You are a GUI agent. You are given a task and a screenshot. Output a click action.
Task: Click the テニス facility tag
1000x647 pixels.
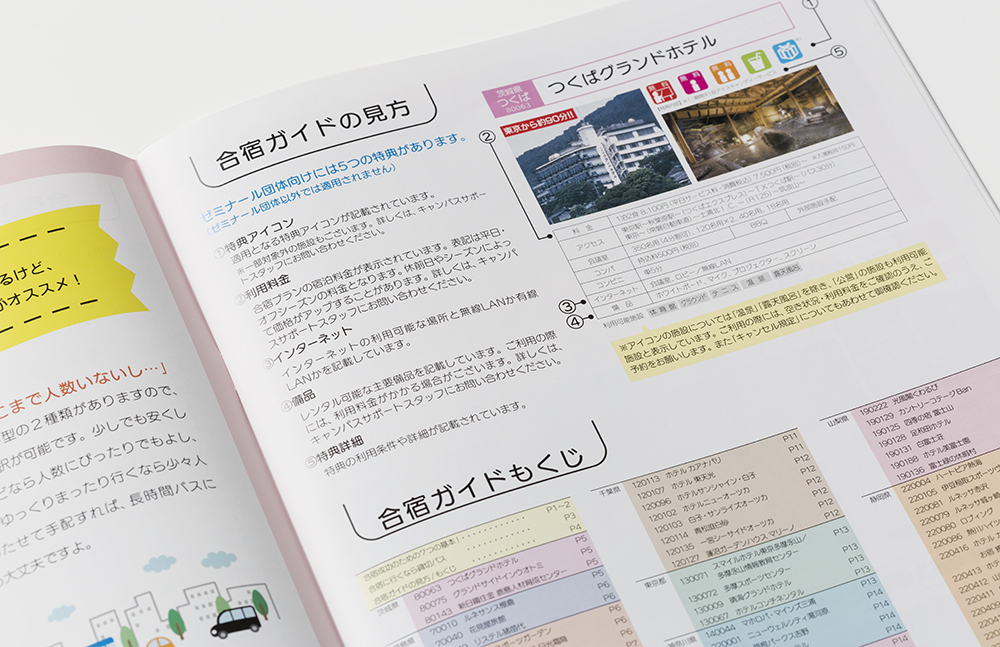click(724, 289)
